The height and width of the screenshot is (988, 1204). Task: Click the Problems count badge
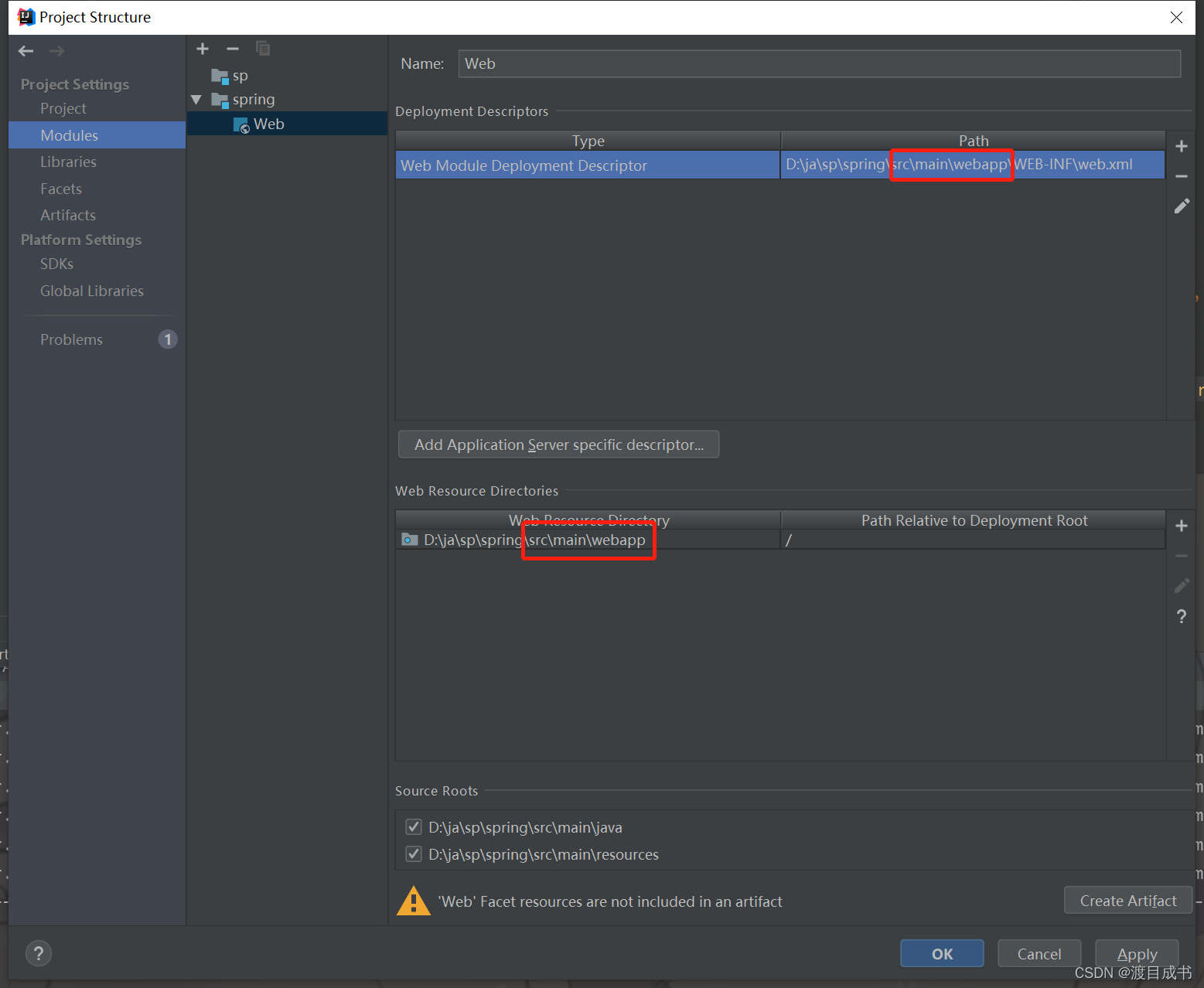click(168, 339)
